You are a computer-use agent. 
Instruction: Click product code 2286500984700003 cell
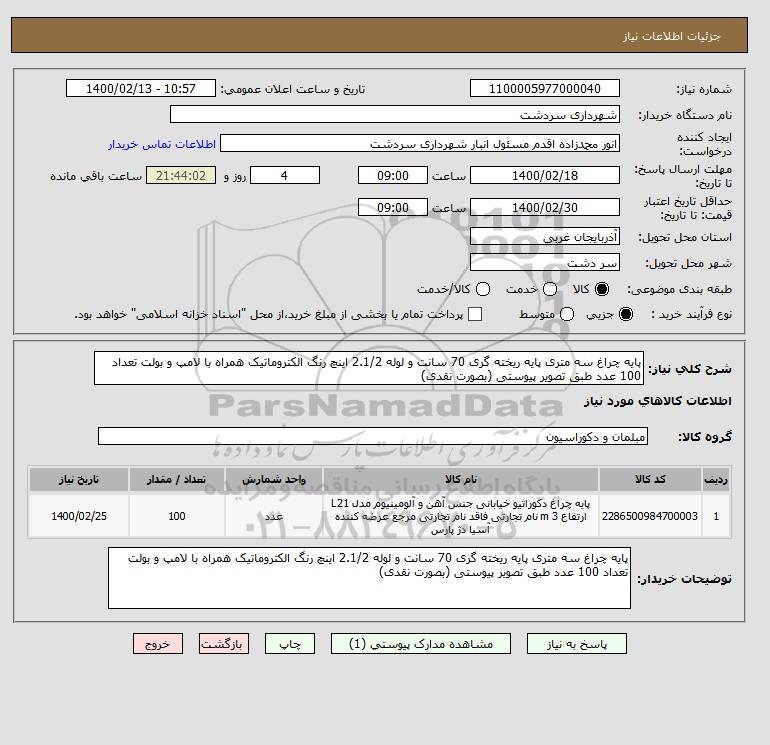click(x=650, y=516)
